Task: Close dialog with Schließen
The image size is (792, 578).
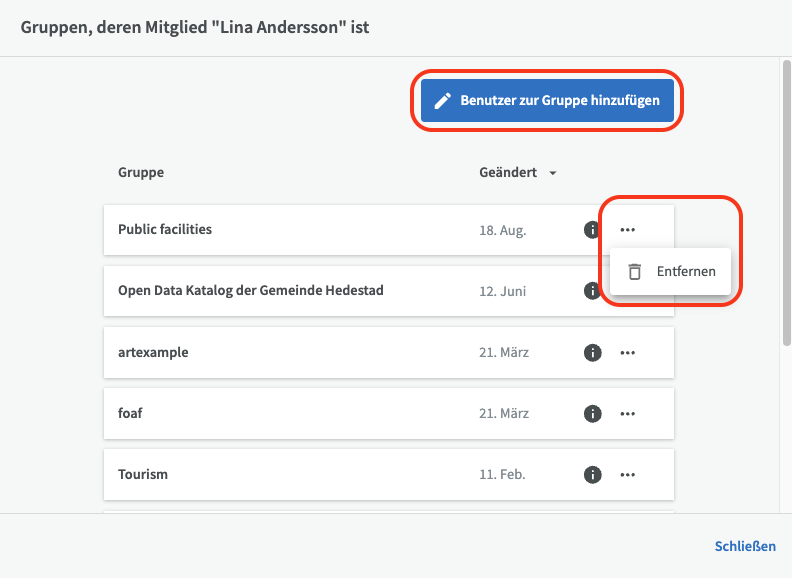Action: pyautogui.click(x=745, y=546)
